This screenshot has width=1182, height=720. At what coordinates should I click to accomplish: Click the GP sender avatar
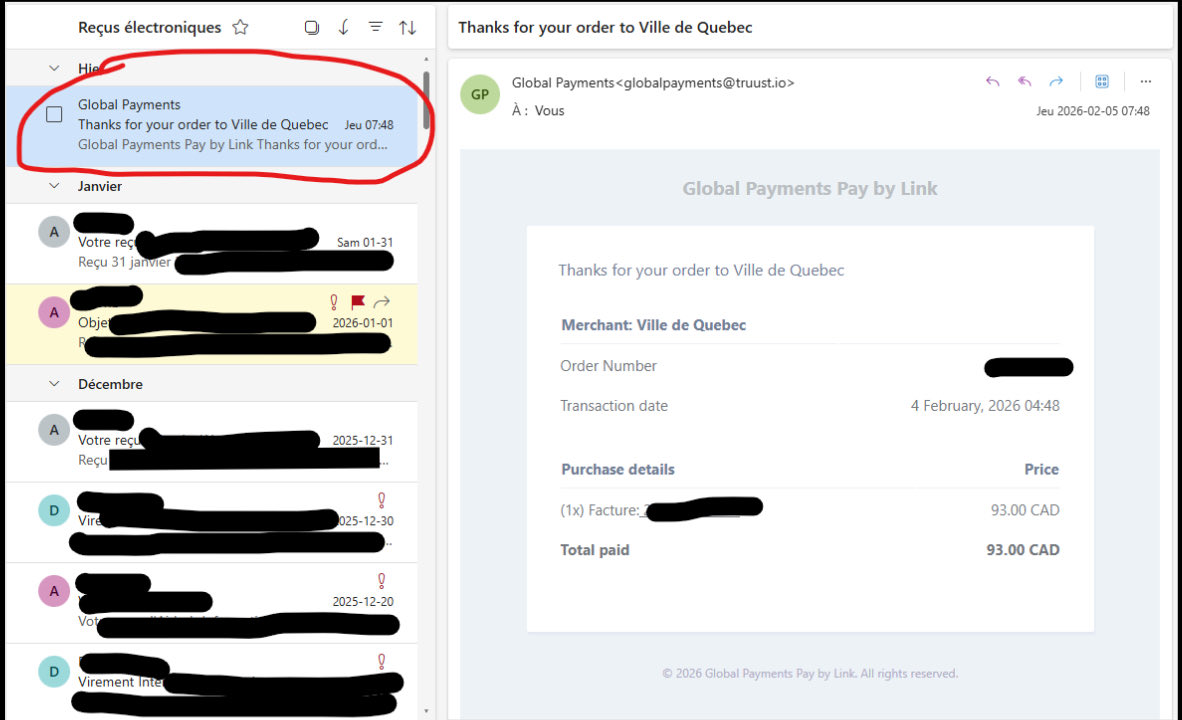(x=480, y=94)
